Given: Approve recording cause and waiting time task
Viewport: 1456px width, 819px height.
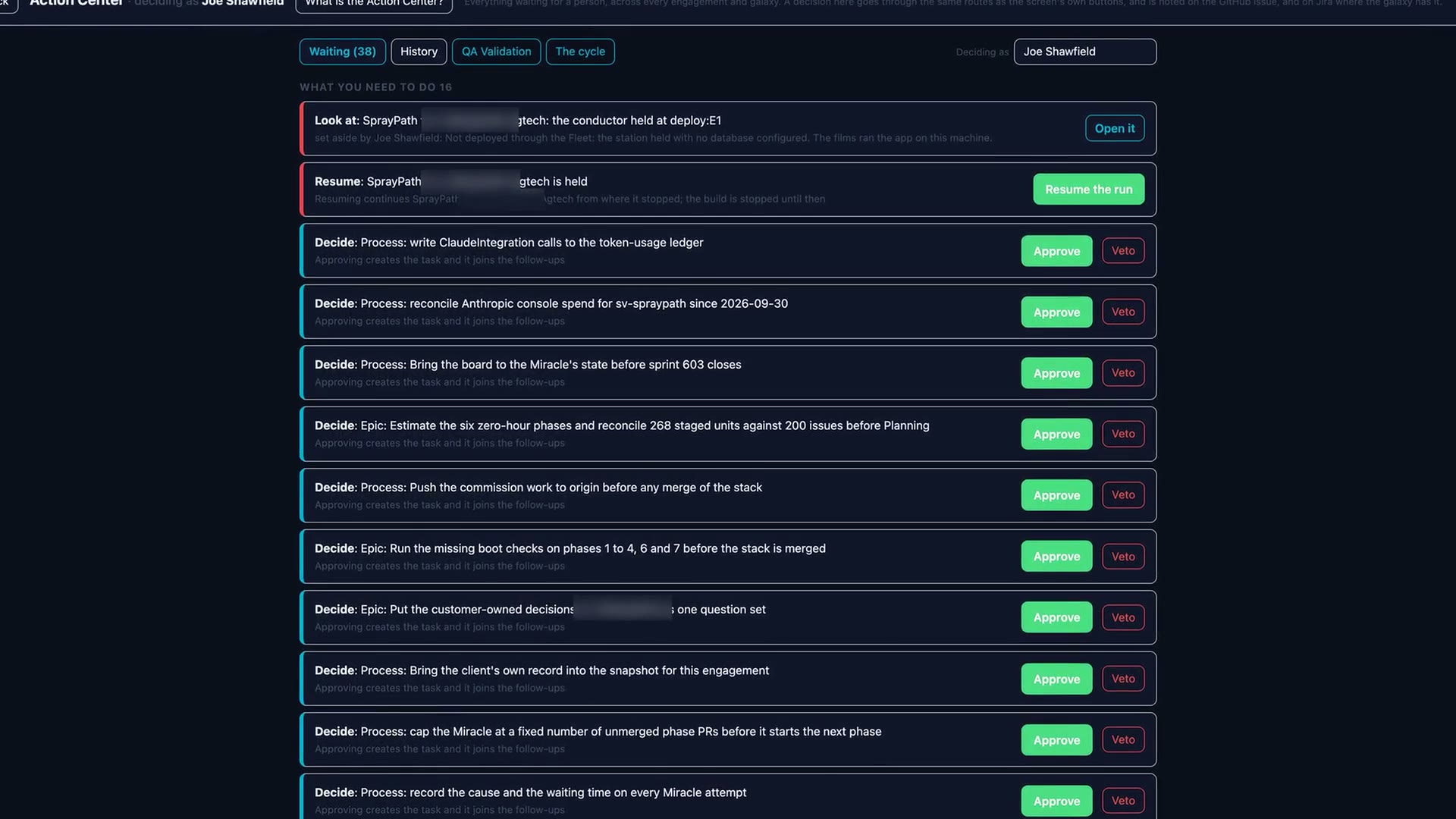Looking at the screenshot, I should click(x=1056, y=801).
